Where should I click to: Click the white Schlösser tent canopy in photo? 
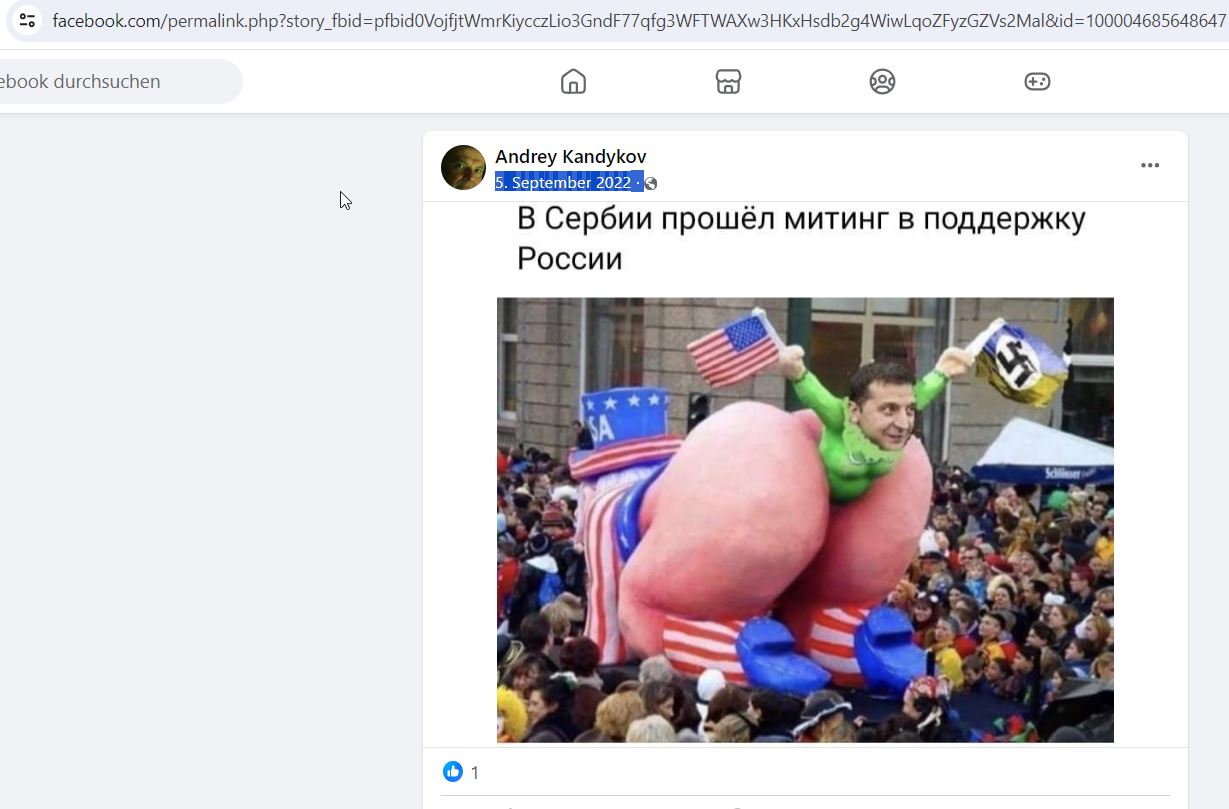tap(1042, 452)
